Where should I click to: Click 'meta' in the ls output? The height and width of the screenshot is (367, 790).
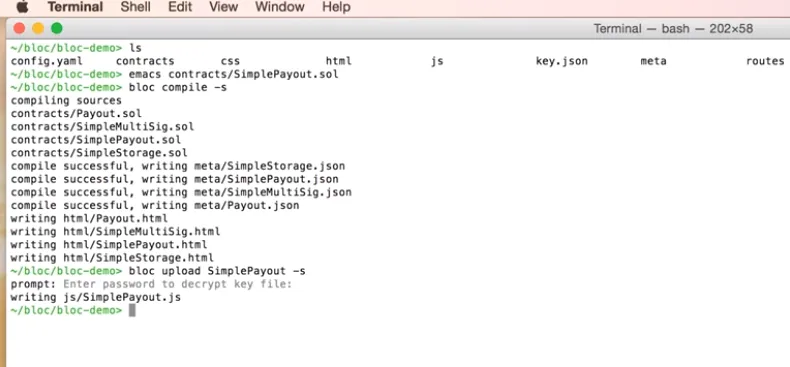click(x=653, y=62)
